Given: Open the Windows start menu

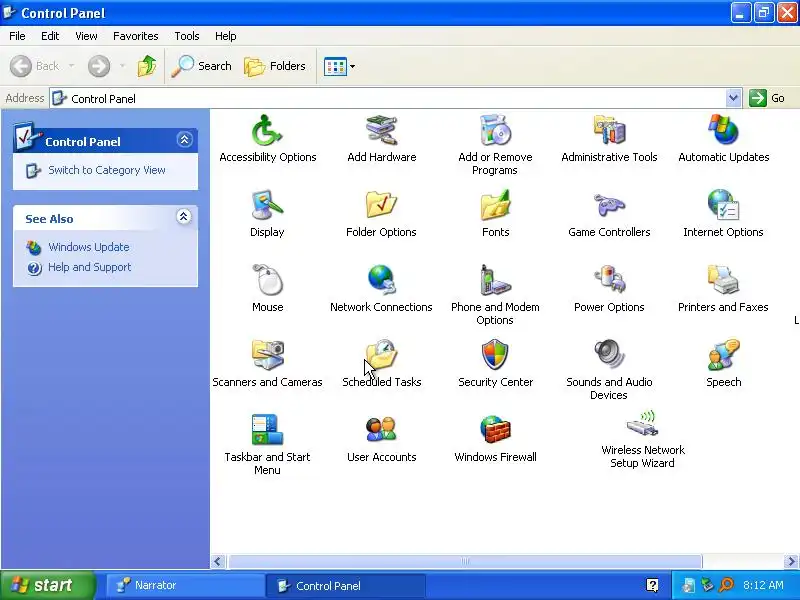Looking at the screenshot, I should pos(47,585).
